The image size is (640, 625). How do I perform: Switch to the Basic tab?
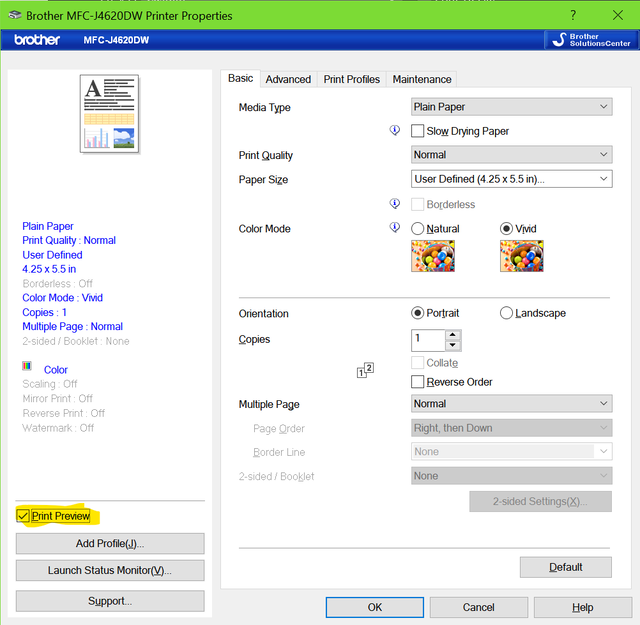click(240, 78)
